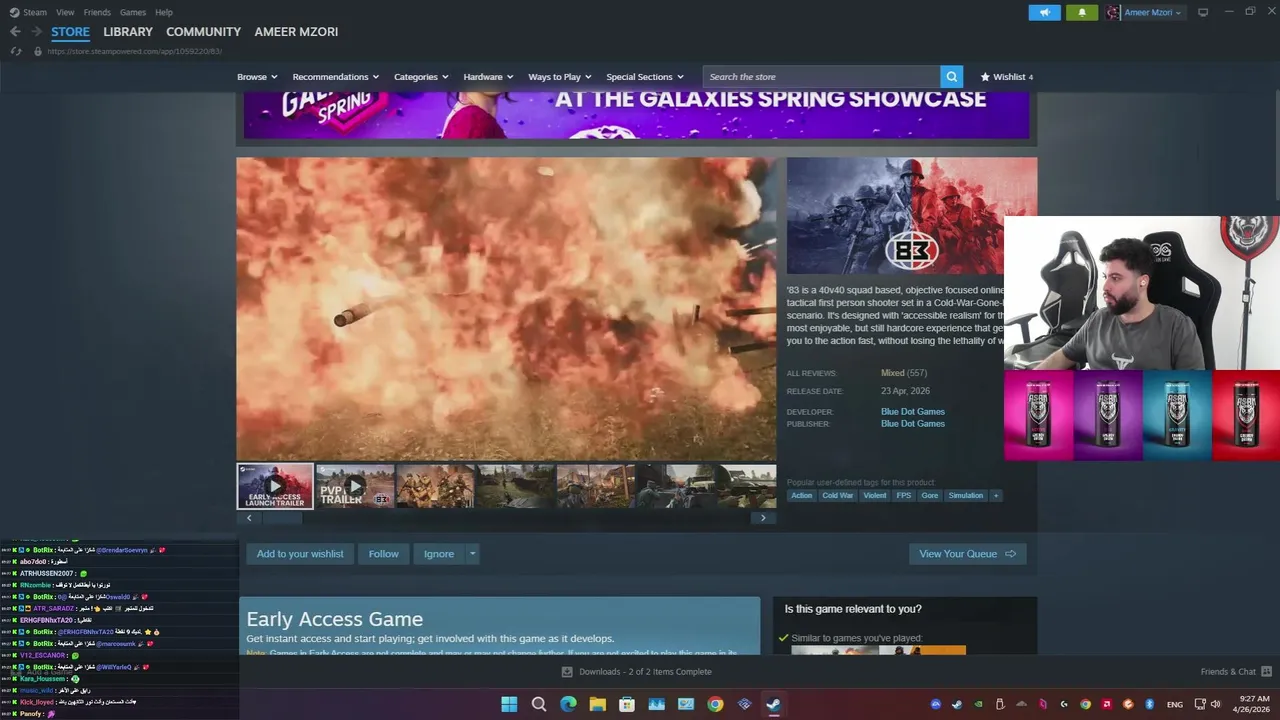Open Google Chrome from the taskbar

[x=715, y=704]
